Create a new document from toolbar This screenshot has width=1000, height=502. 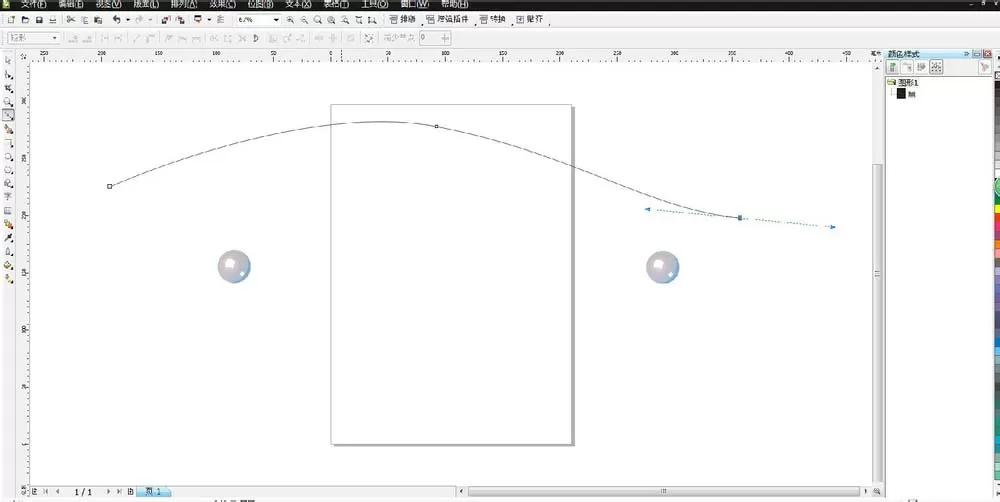click(x=11, y=20)
